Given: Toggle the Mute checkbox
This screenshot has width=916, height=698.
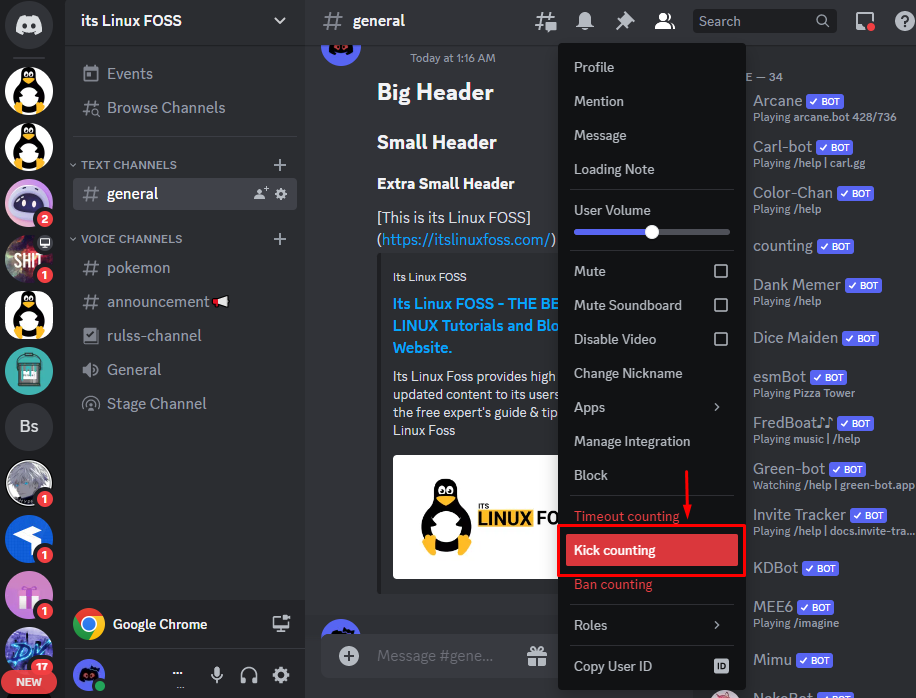Looking at the screenshot, I should pos(721,271).
